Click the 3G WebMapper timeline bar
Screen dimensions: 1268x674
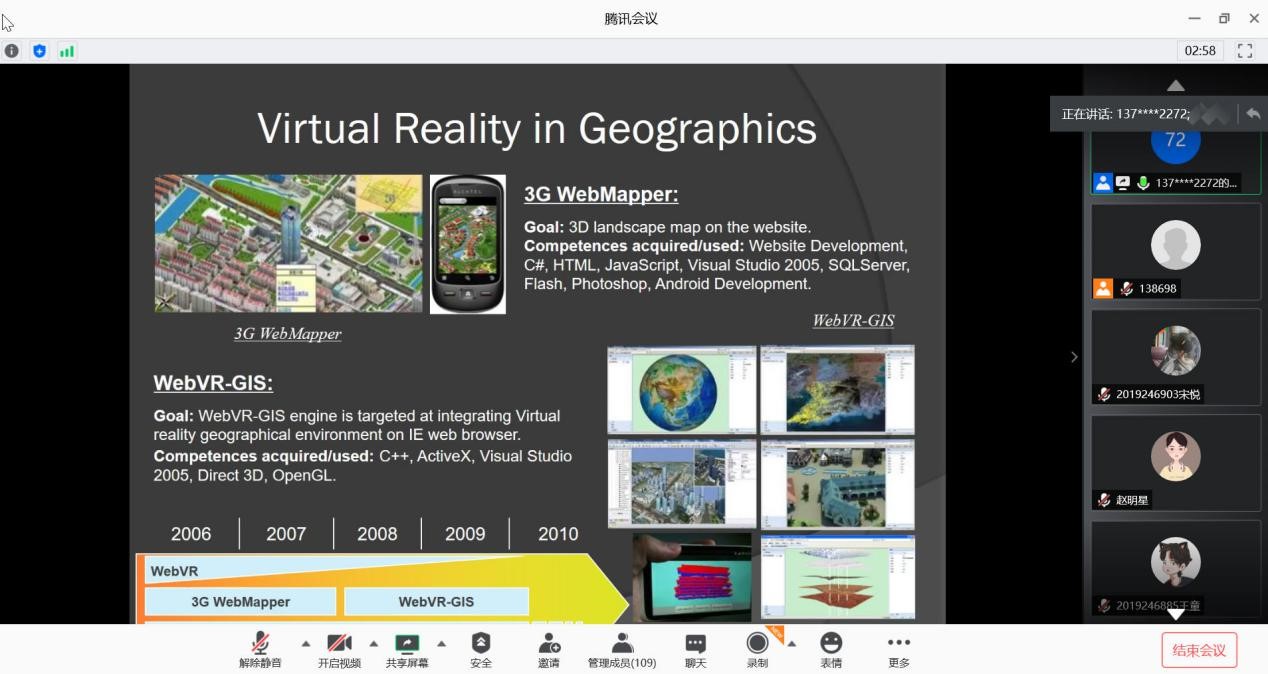[240, 602]
